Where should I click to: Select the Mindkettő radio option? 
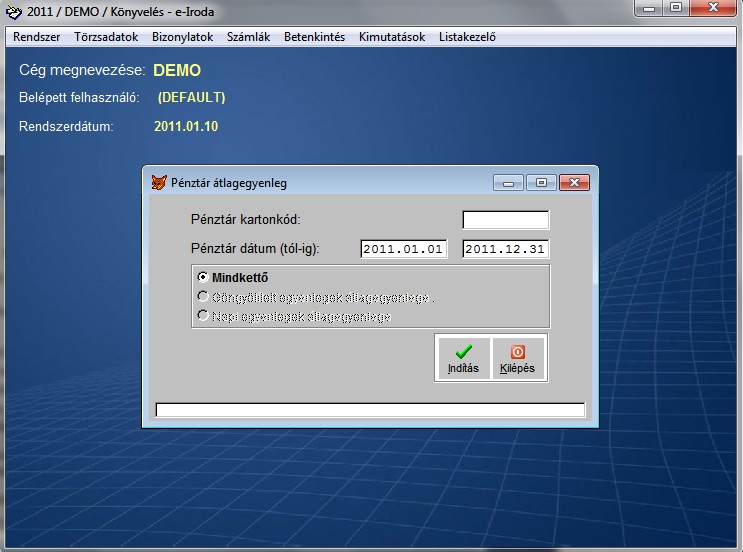pyautogui.click(x=203, y=277)
